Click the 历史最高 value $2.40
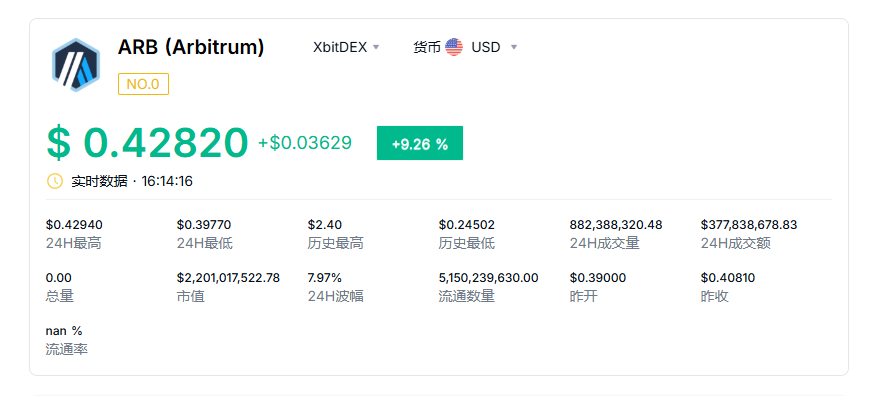Screen dimensions: 891x396 [x=325, y=225]
